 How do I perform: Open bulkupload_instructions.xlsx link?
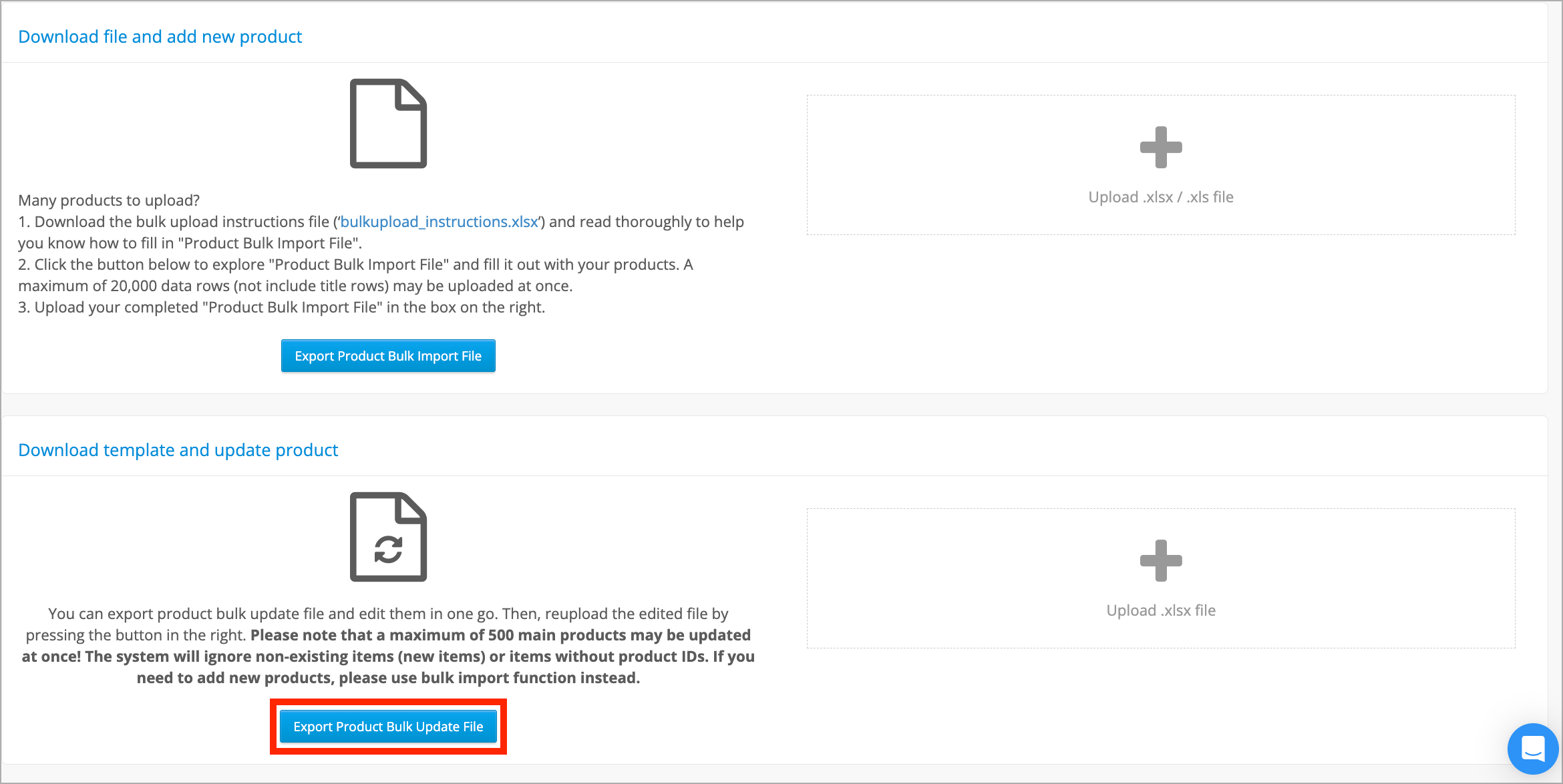tap(440, 222)
